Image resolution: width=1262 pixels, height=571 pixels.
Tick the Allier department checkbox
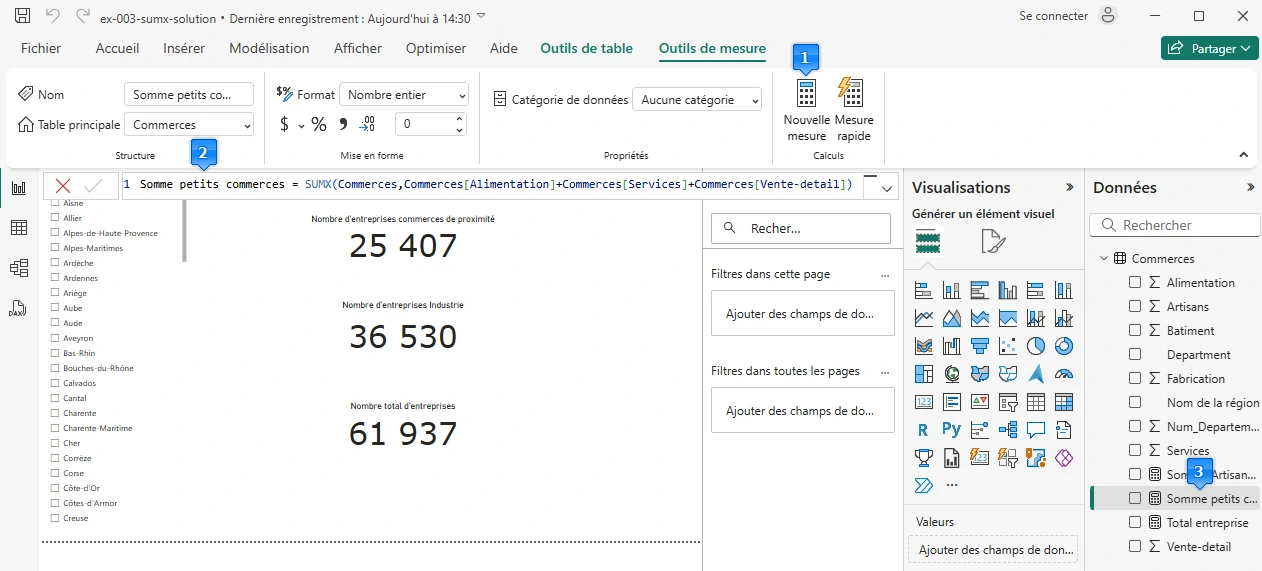pos(55,218)
